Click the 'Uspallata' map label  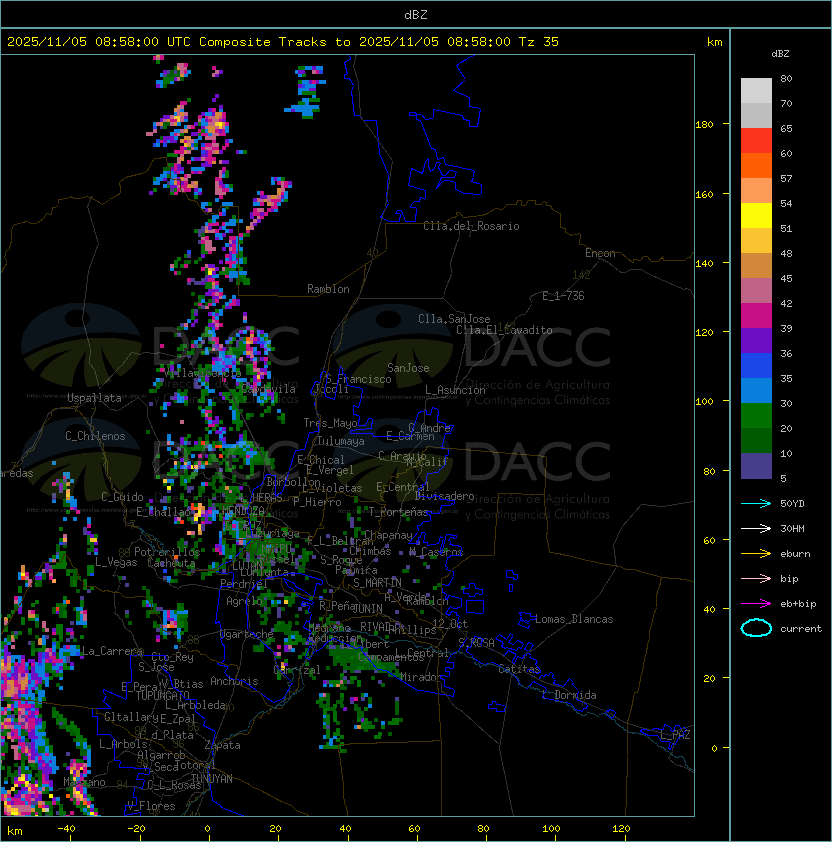tap(94, 398)
